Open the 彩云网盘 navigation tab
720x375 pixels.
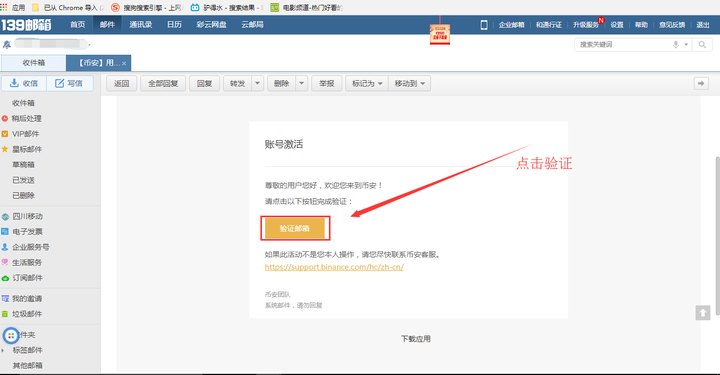point(212,25)
